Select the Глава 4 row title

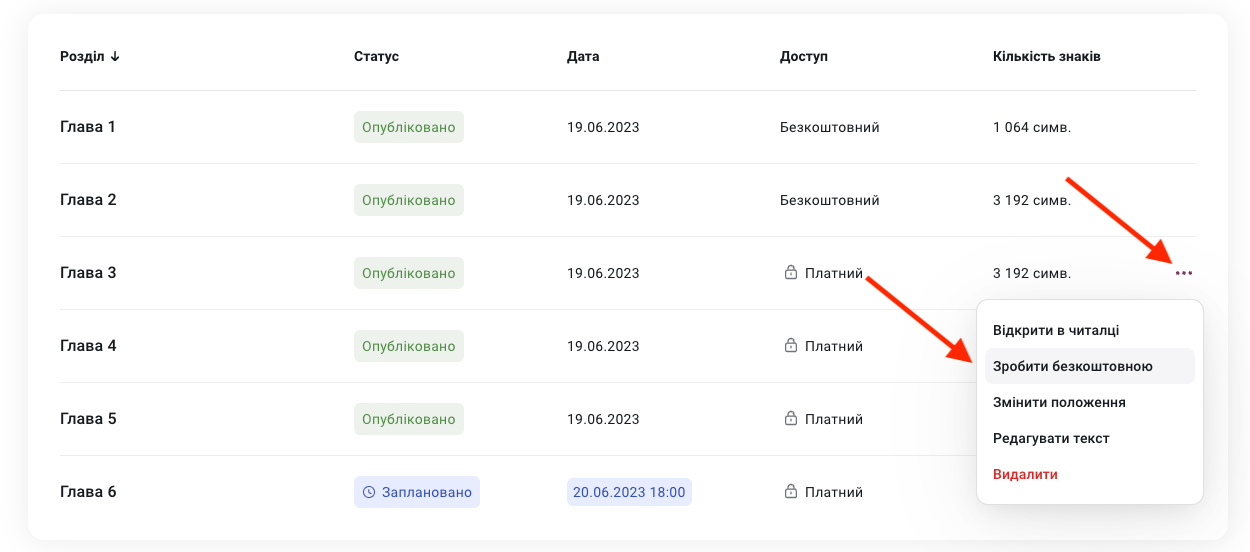pyautogui.click(x=88, y=346)
